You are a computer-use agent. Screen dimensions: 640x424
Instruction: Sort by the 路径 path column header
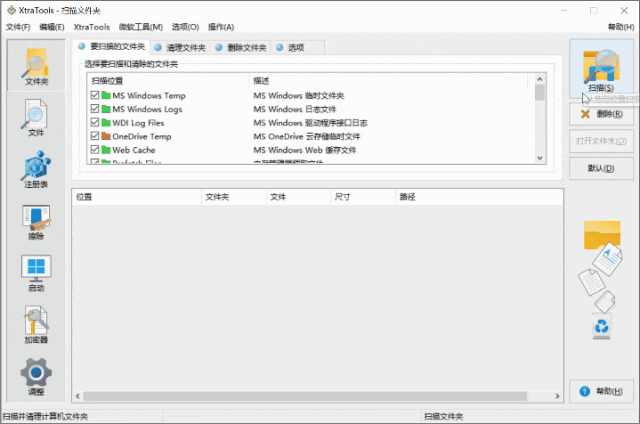pyautogui.click(x=479, y=197)
